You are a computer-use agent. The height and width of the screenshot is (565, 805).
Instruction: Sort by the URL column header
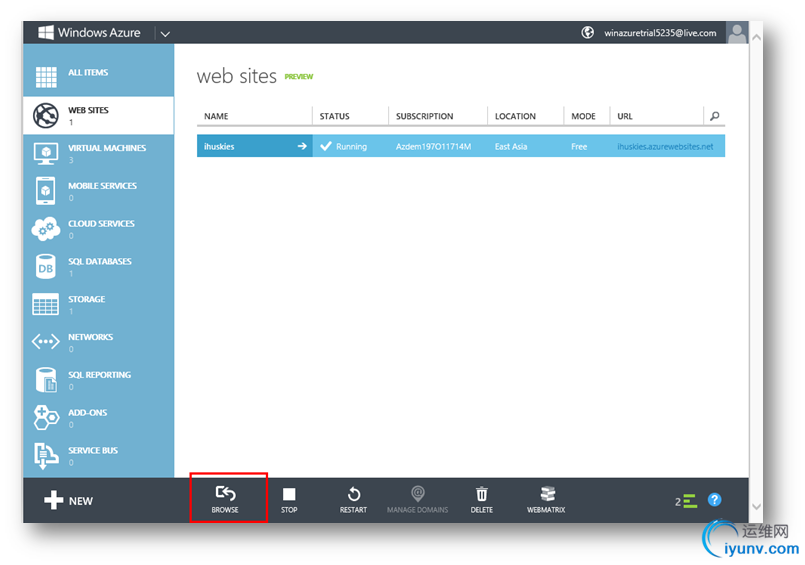625,116
